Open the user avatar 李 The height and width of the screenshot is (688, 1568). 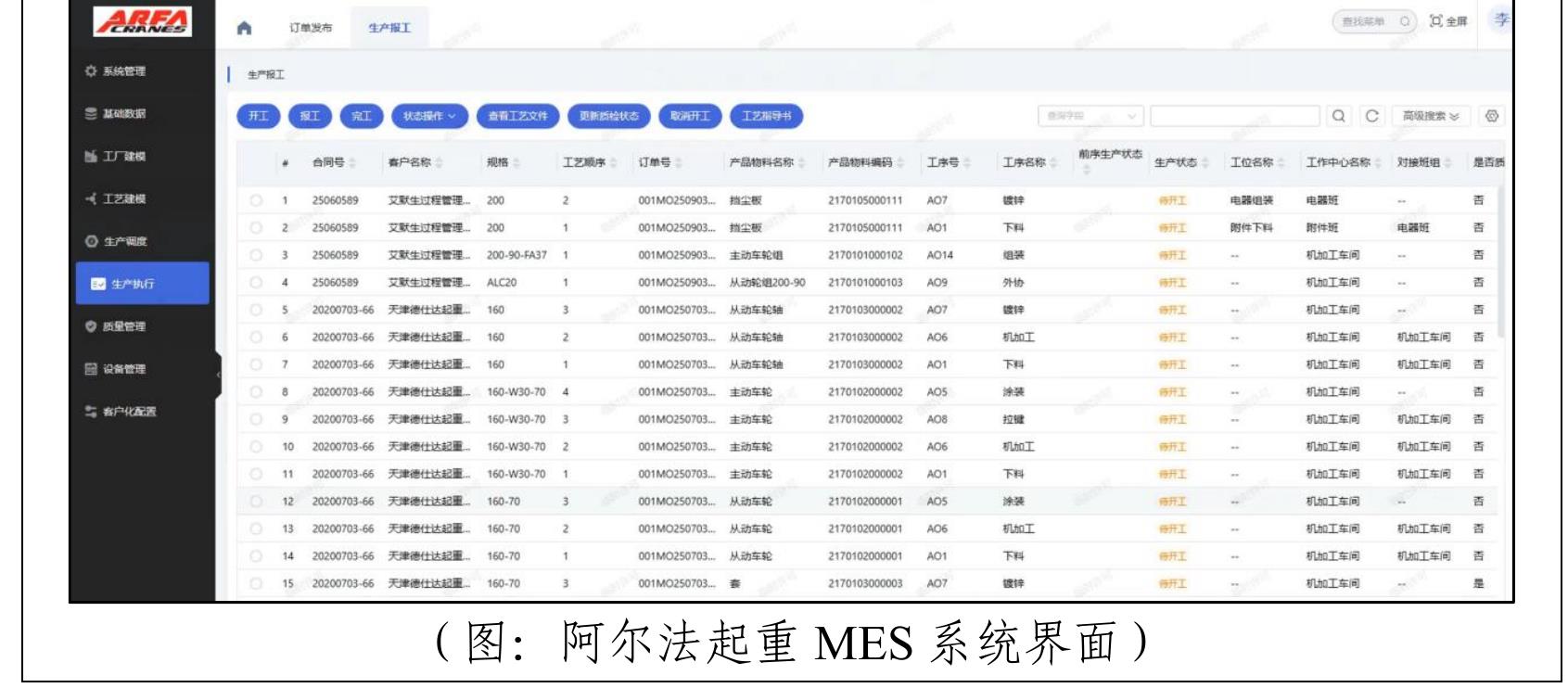click(x=1500, y=20)
